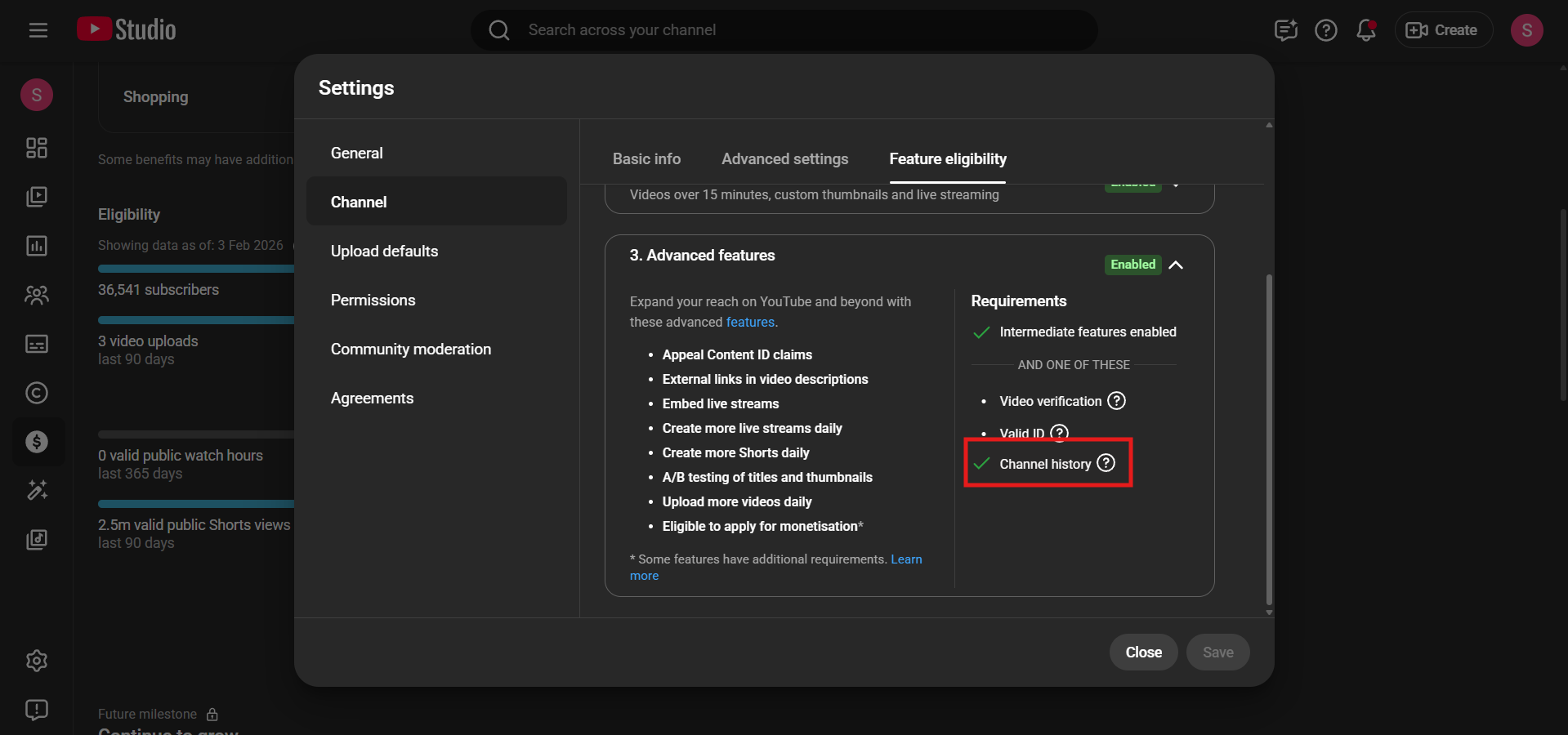Select Upload defaults in settings menu
This screenshot has width=1568, height=735.
(384, 252)
